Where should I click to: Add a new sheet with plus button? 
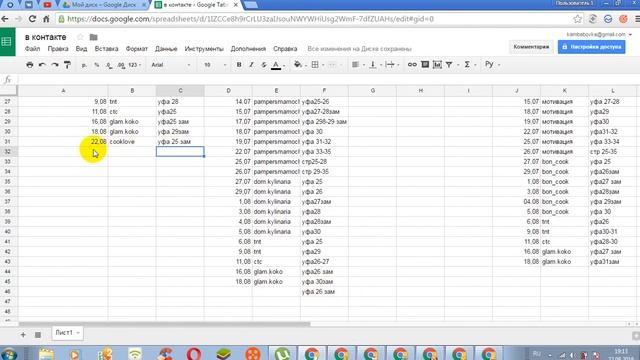click(23, 335)
